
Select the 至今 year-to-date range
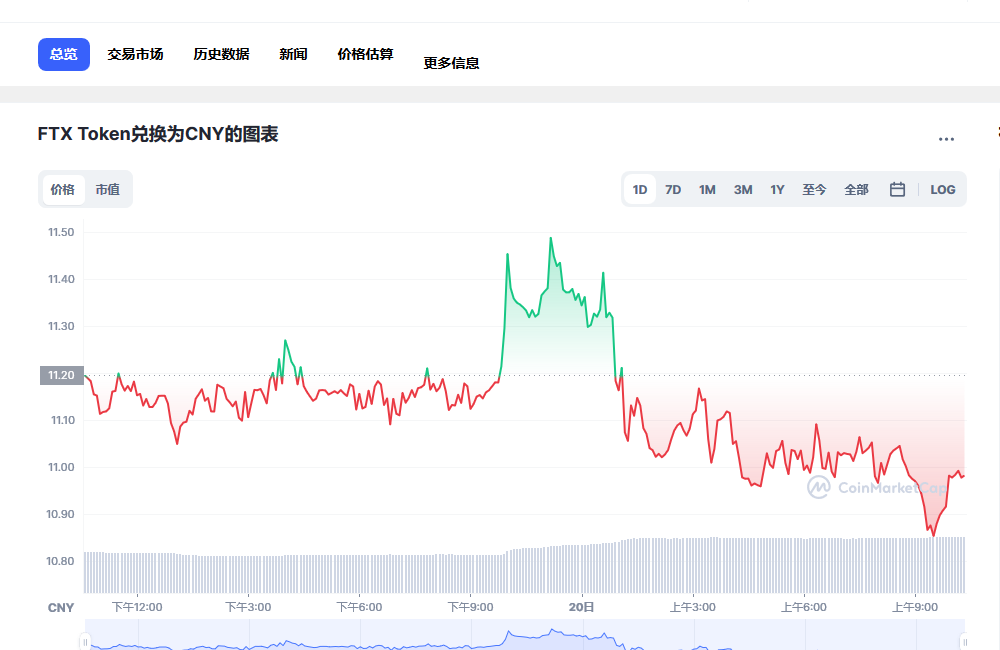tap(814, 189)
